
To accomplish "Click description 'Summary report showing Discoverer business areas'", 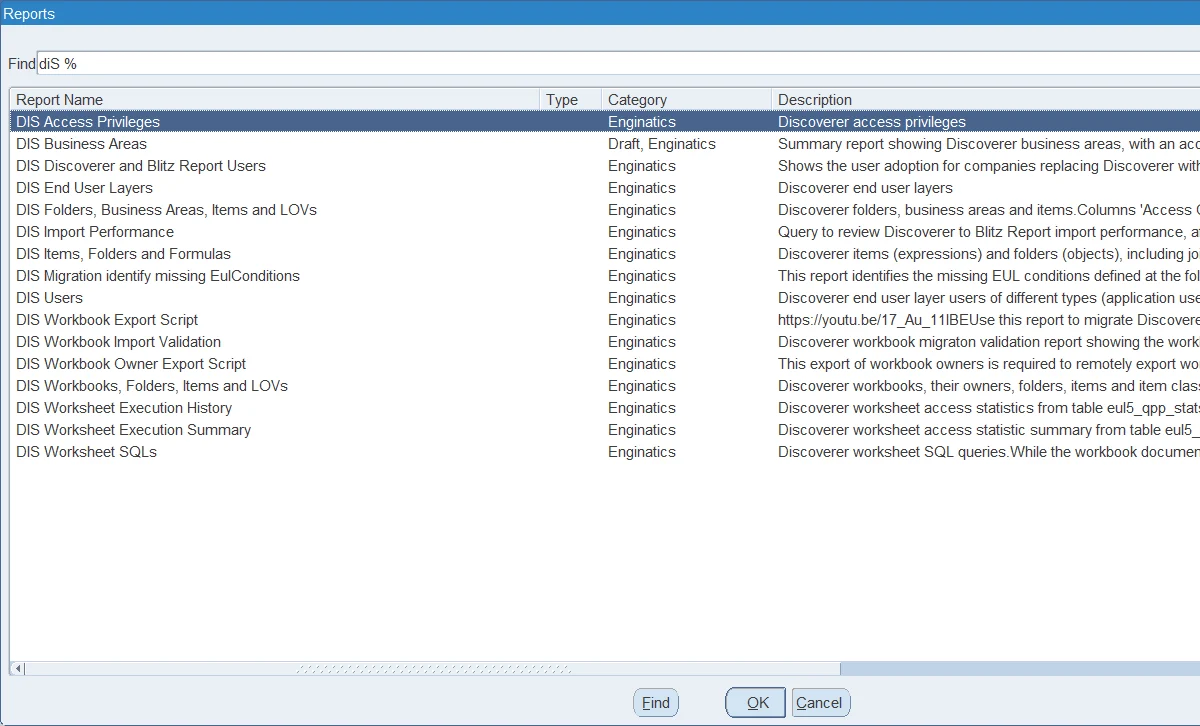I will [x=989, y=144].
